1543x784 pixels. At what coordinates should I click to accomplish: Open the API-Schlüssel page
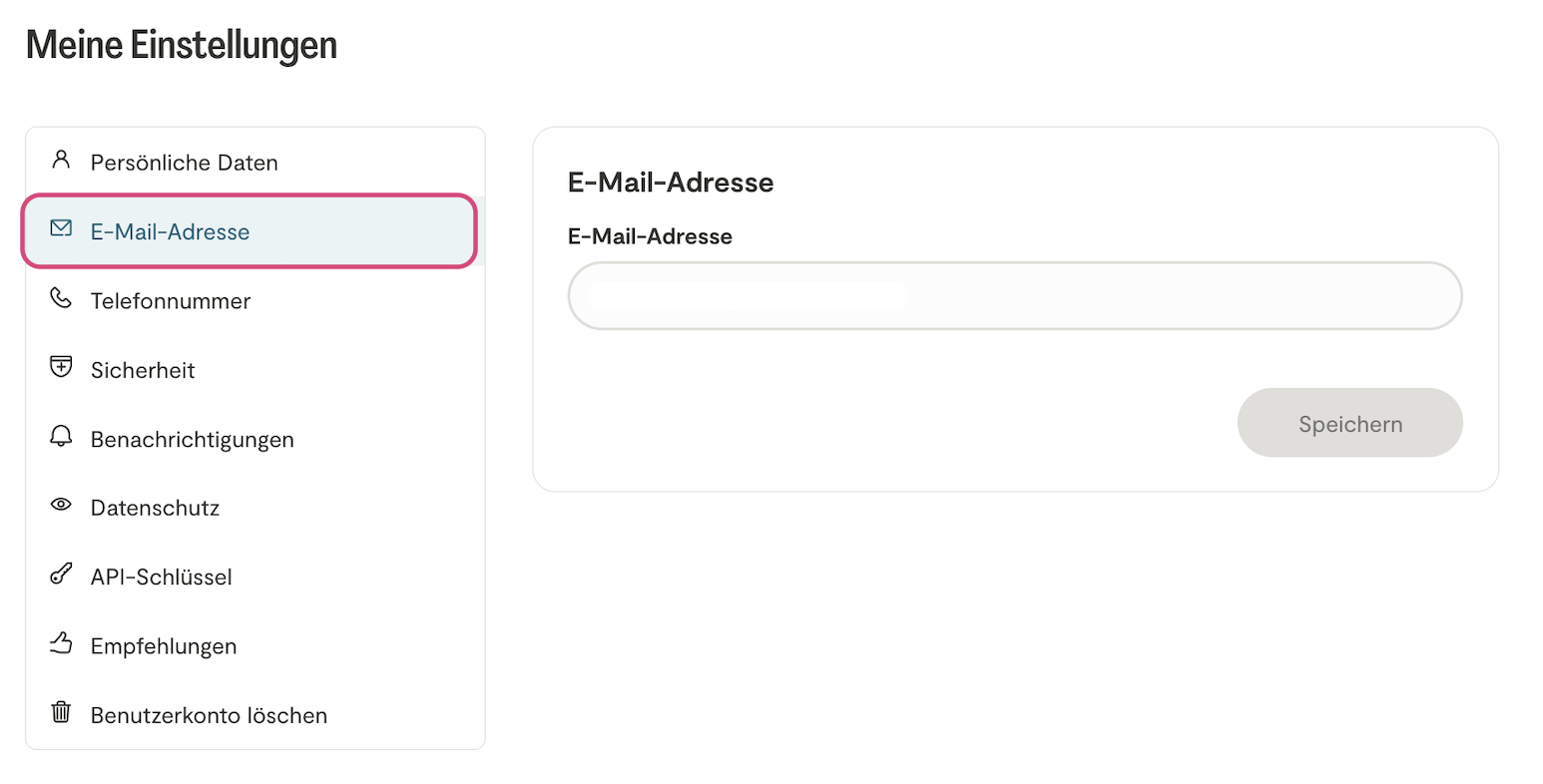coord(161,578)
